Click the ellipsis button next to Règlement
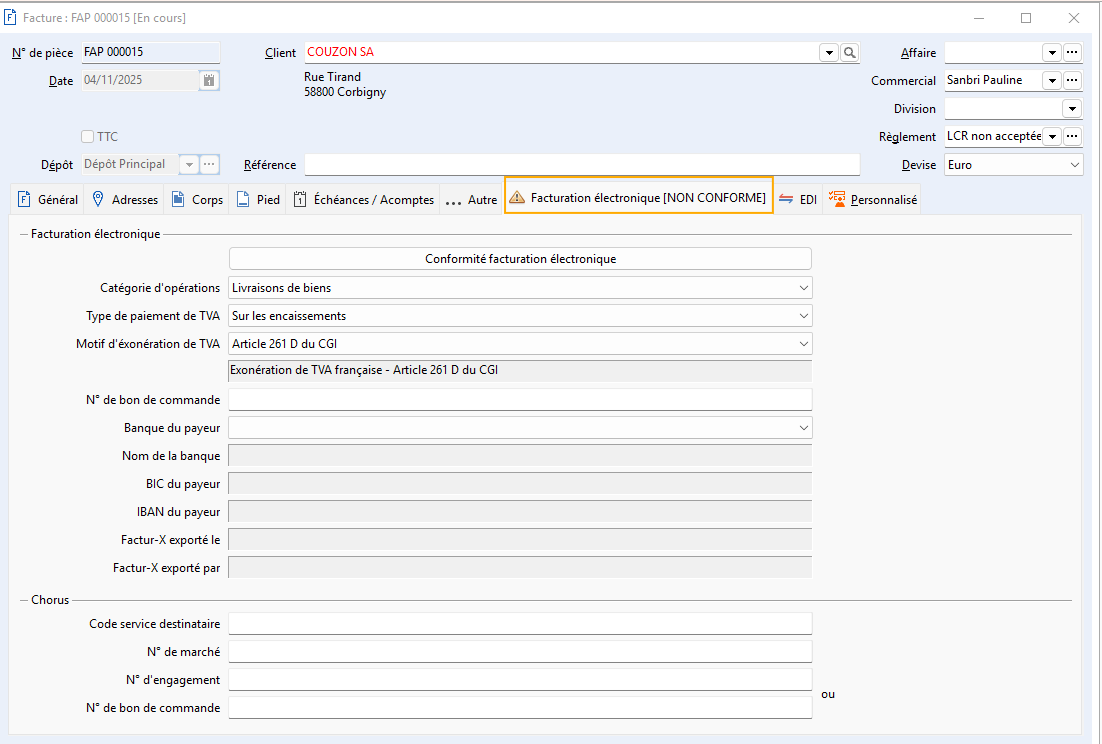This screenshot has width=1102, height=744. [1072, 136]
